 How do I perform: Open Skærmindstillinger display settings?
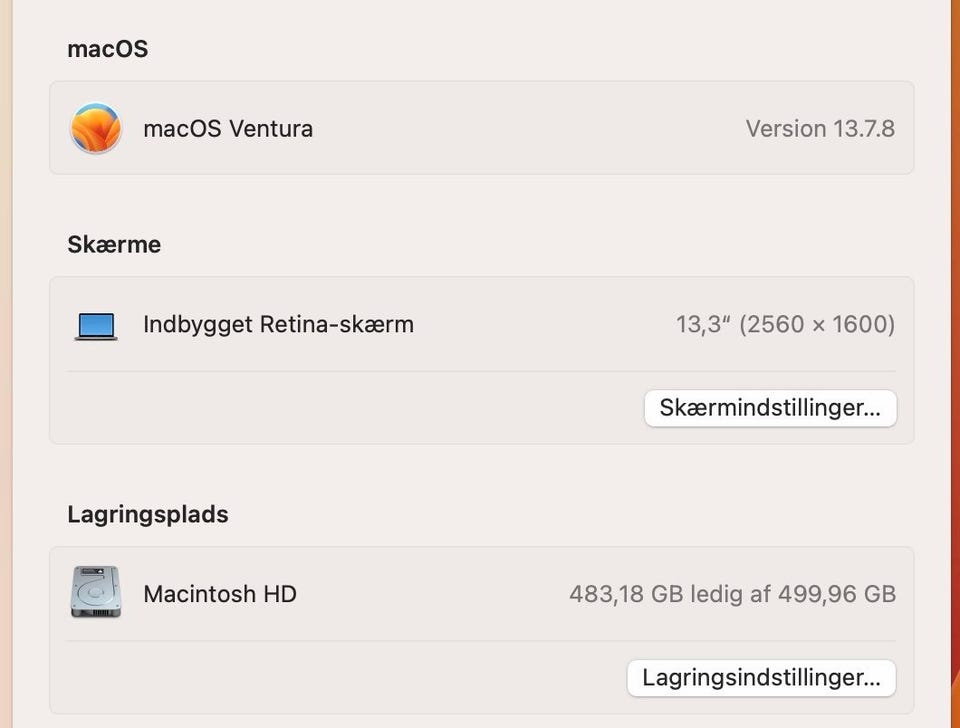(770, 408)
